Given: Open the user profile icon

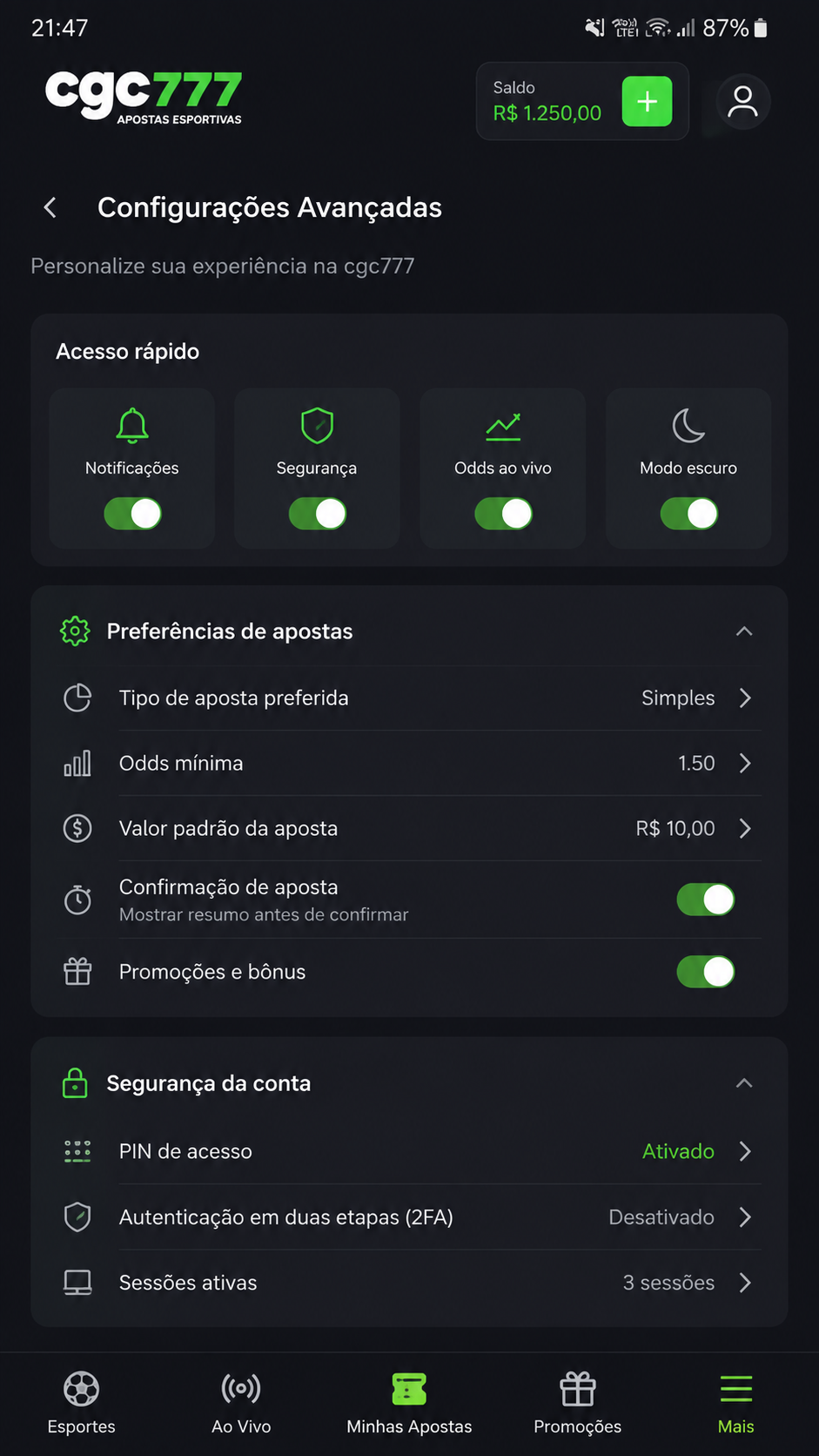Looking at the screenshot, I should coord(742,102).
